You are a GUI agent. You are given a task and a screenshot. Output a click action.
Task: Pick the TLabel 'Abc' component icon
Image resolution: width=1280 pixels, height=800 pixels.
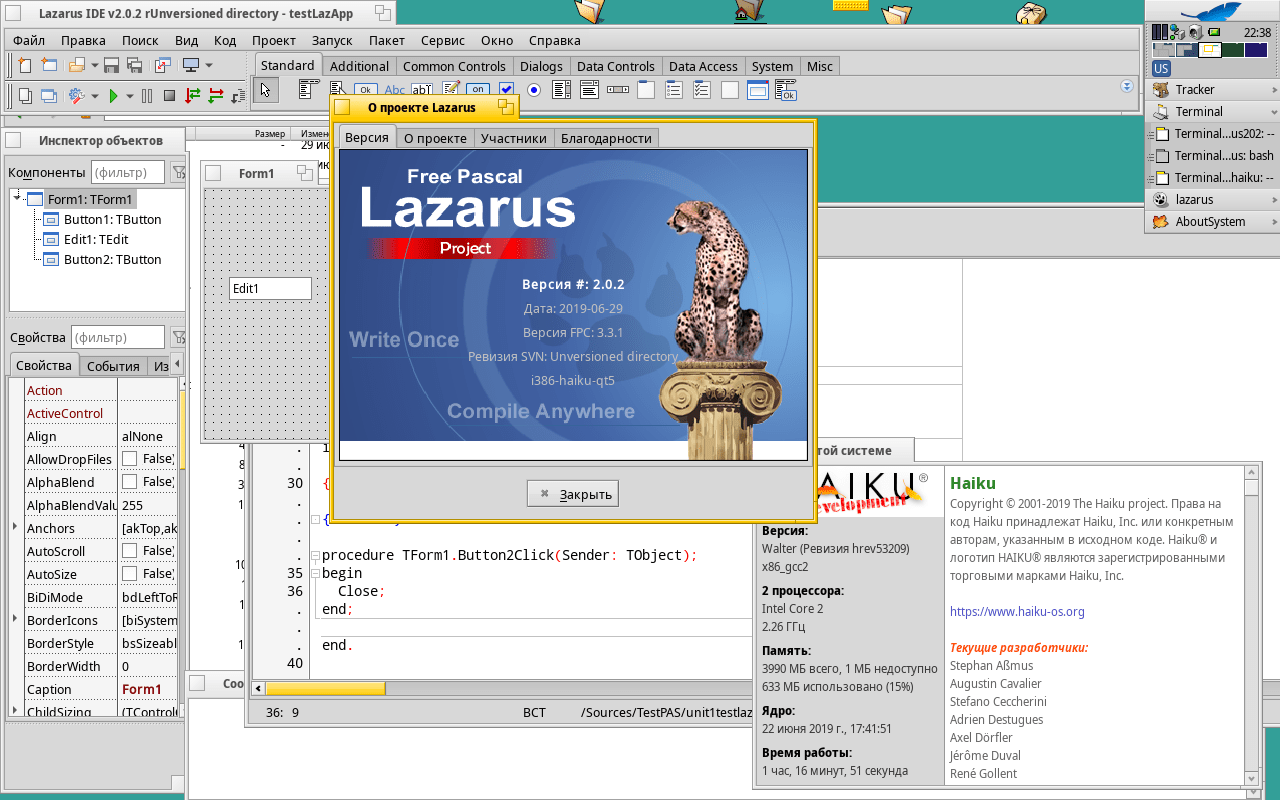[x=394, y=90]
